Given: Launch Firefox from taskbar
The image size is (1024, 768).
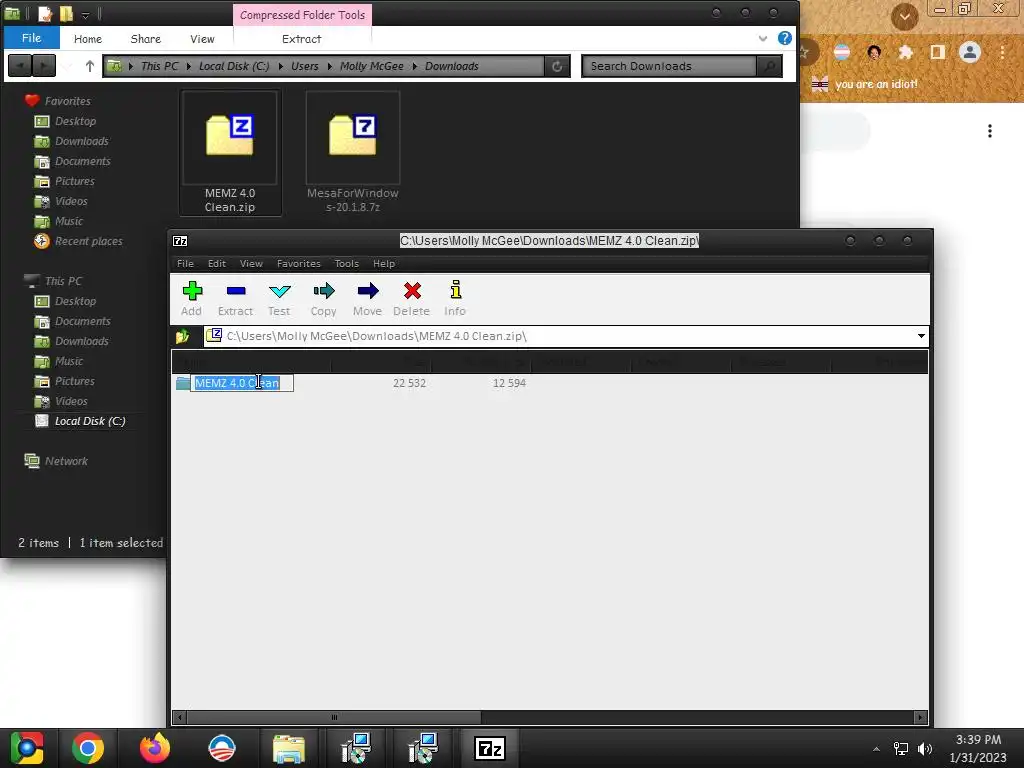Looking at the screenshot, I should click(155, 748).
